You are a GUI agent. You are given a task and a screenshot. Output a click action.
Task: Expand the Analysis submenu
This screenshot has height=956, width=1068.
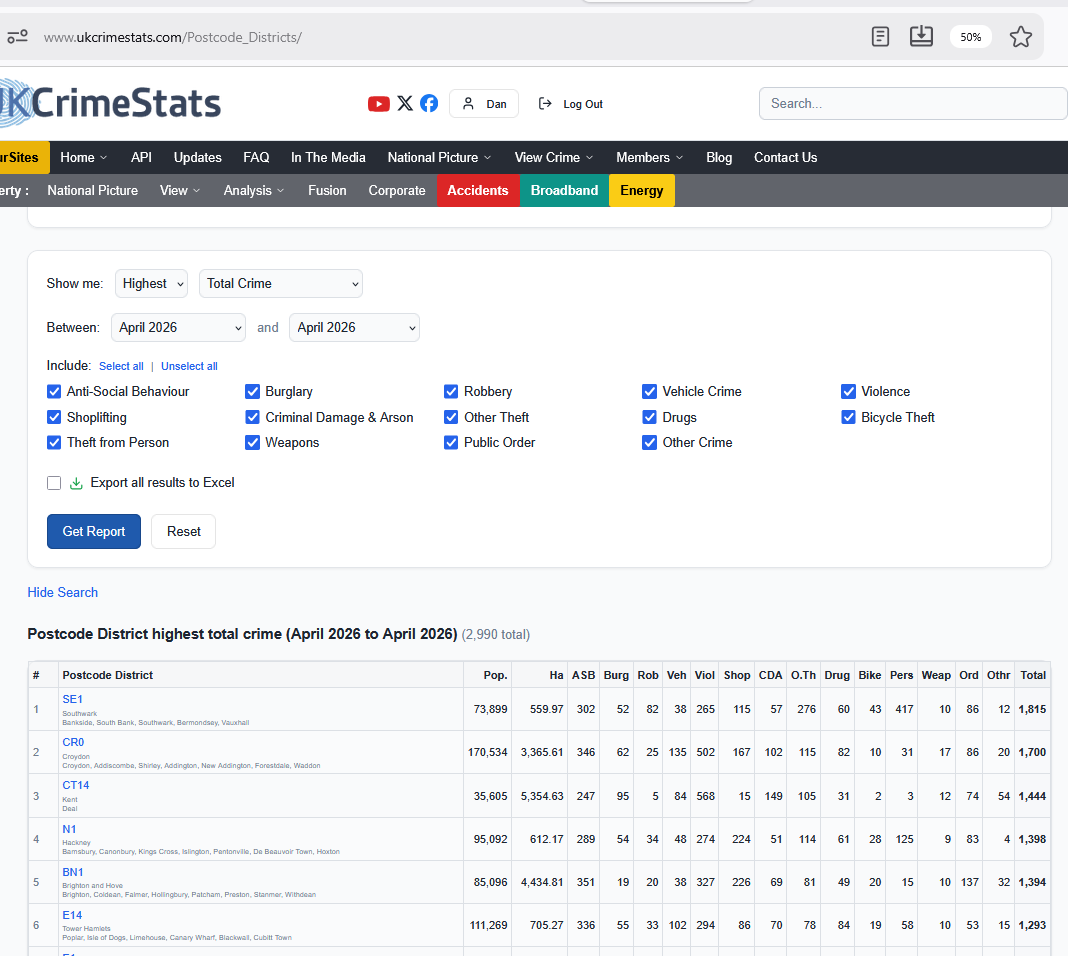click(254, 191)
